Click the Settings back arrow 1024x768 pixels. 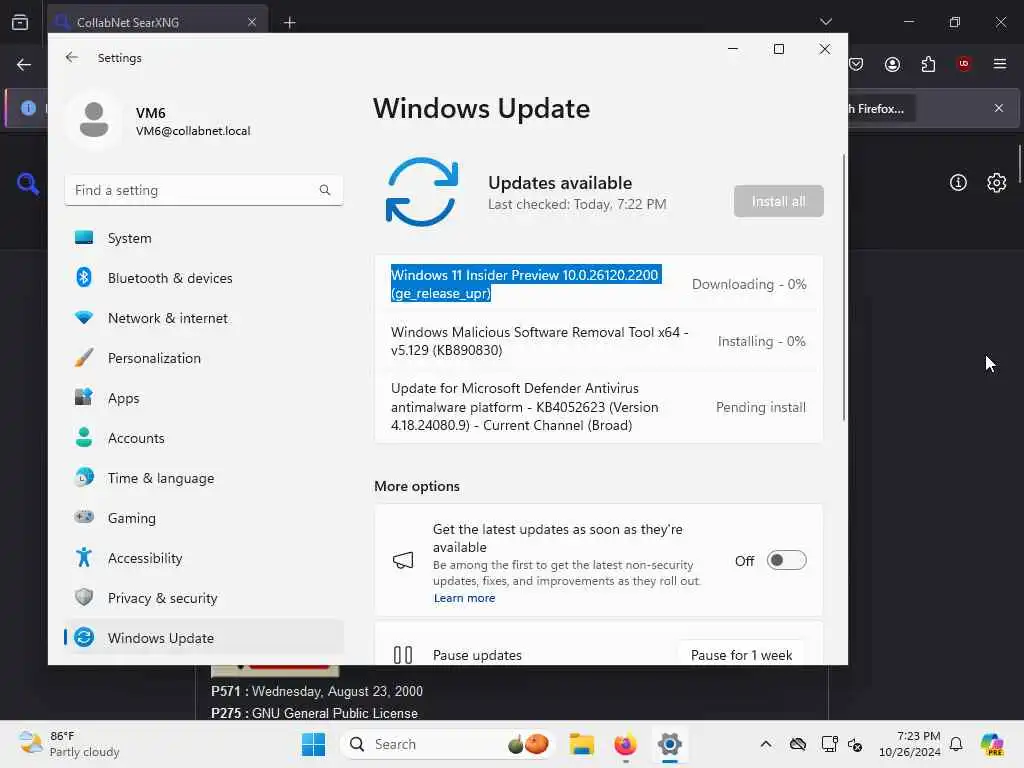[x=72, y=57]
